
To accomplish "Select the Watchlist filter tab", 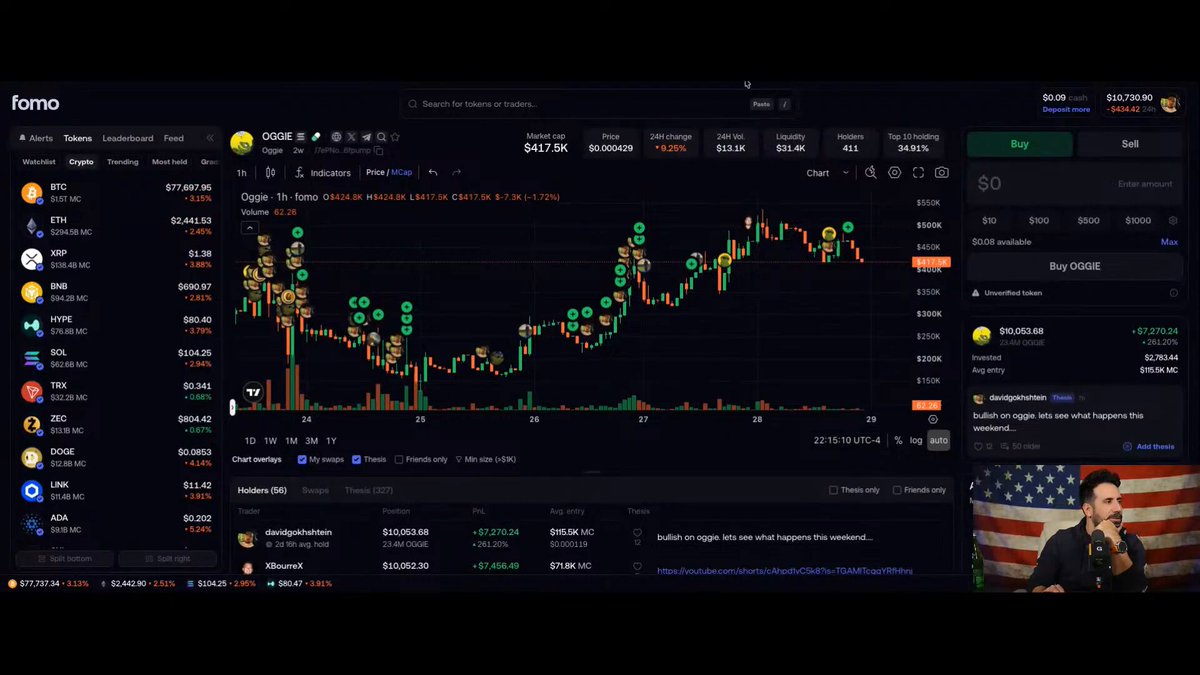I will click(39, 161).
